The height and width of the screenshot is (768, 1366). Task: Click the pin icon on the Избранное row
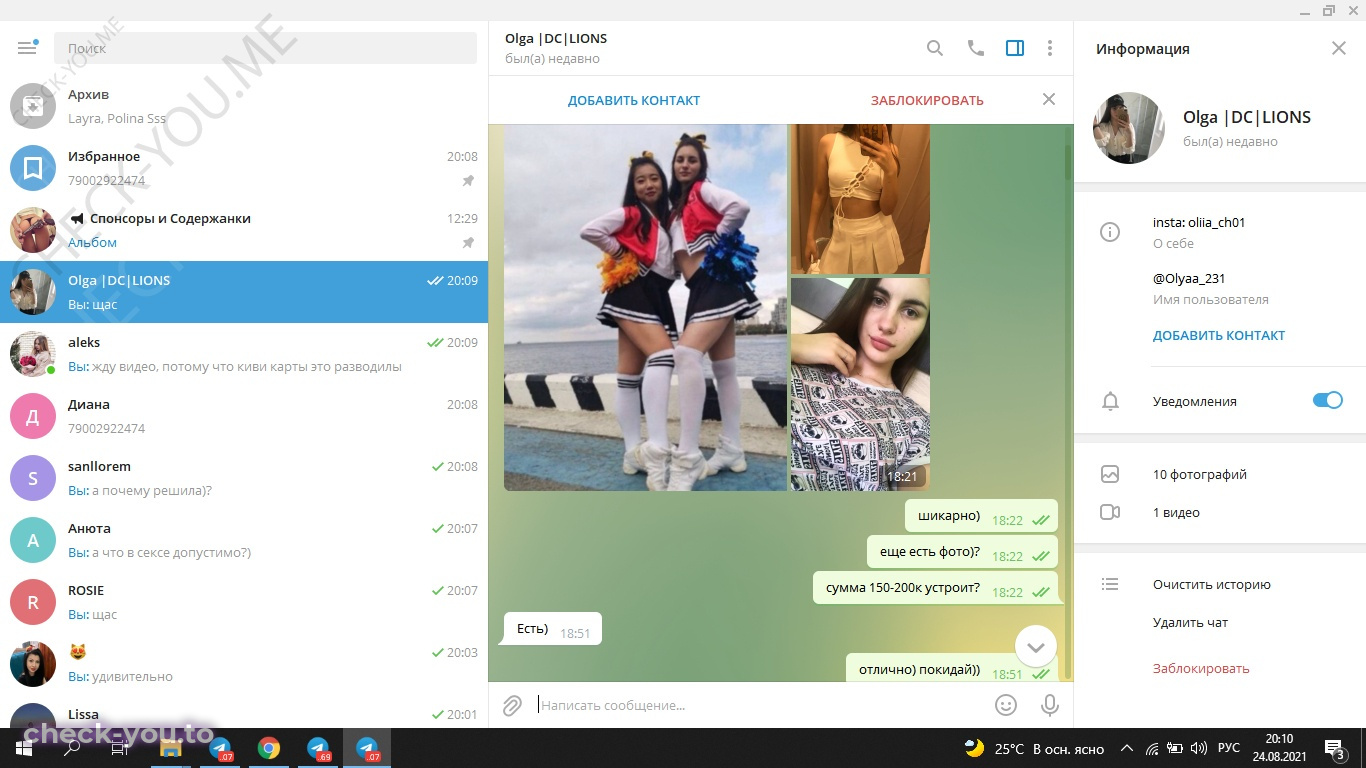pos(468,181)
